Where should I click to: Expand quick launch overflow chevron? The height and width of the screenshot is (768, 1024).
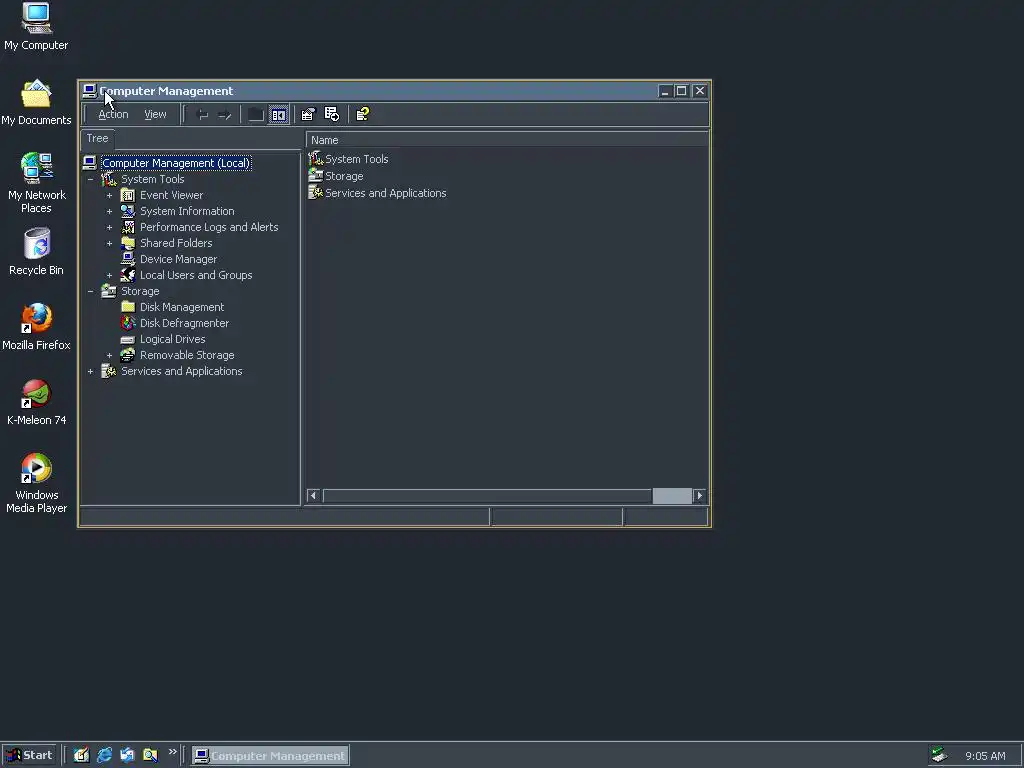(x=172, y=752)
